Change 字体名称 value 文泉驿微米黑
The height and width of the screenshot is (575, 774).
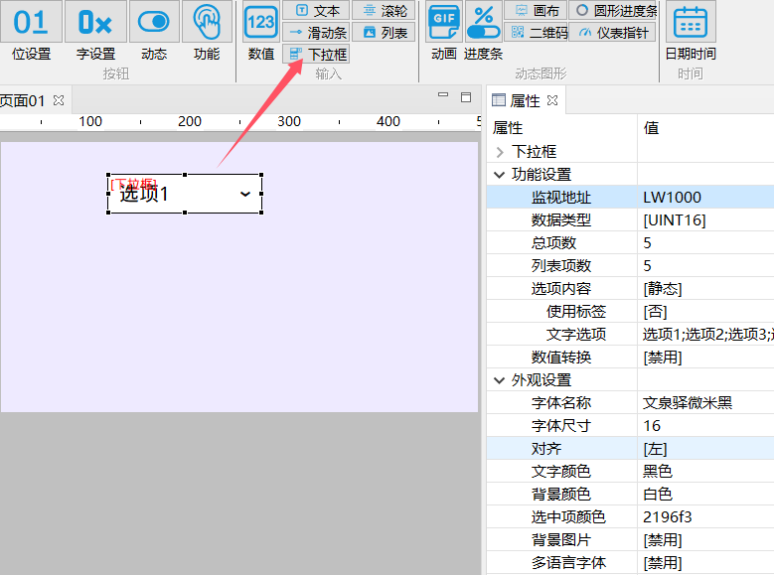(x=706, y=403)
